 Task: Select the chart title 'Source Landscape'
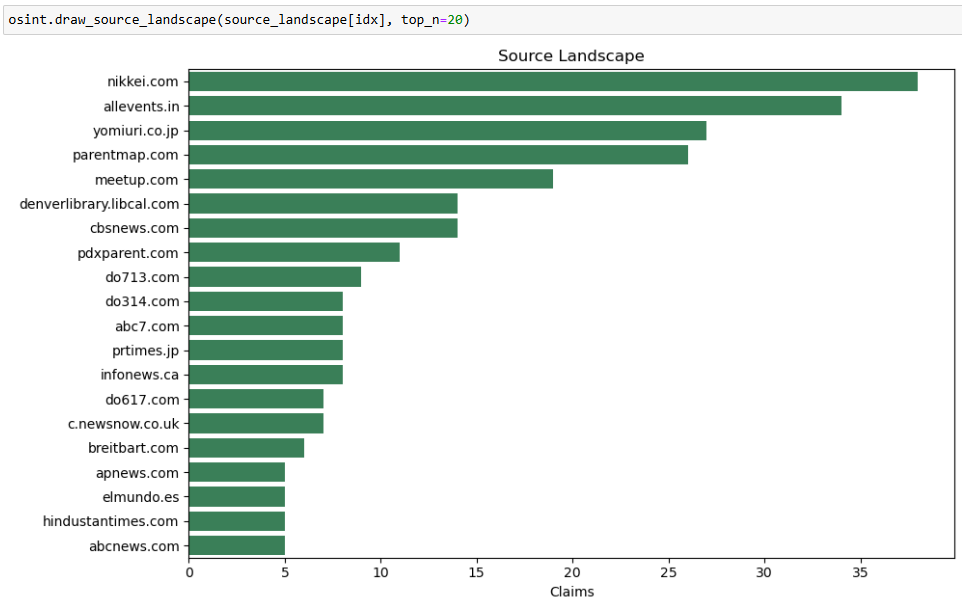571,56
